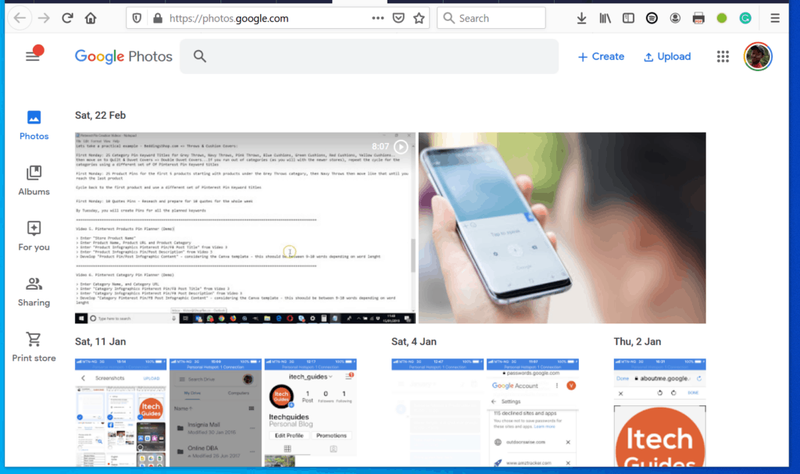Open first Sat, 4 Jan blank screenshot

pyautogui.click(x=437, y=412)
